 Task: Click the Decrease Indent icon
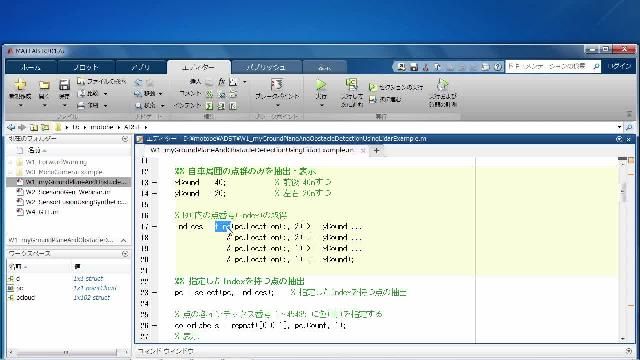233,106
